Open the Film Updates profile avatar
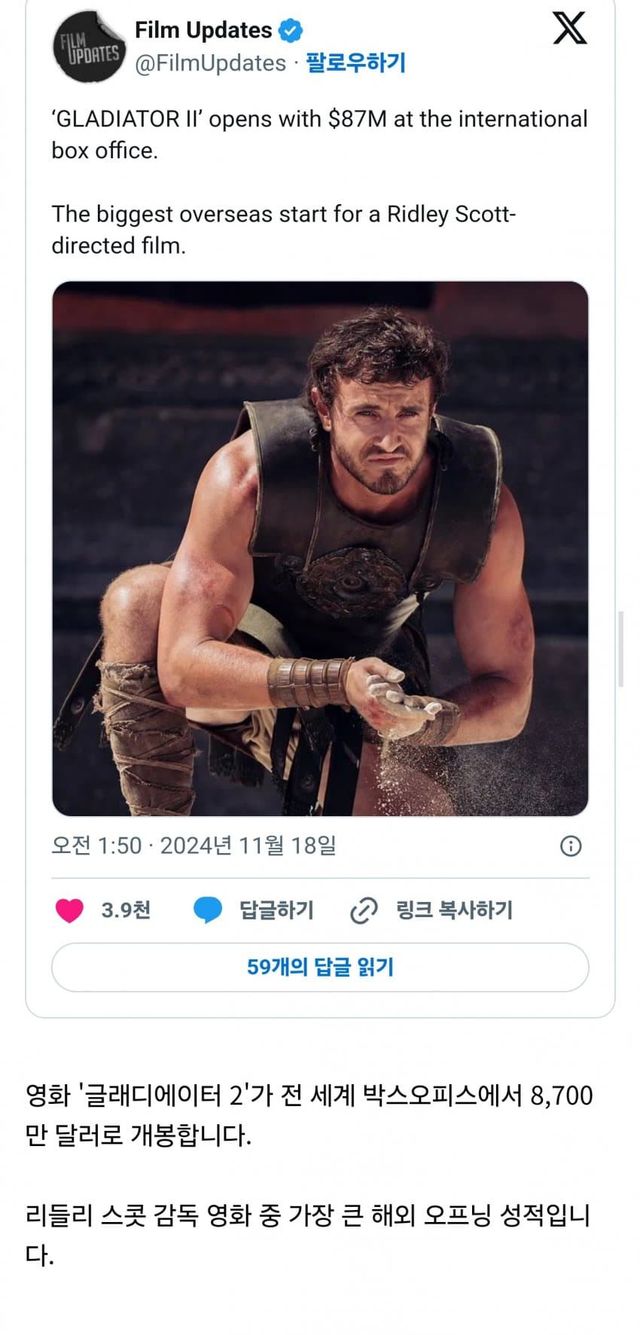Screen dimensions: 640x1335 pyautogui.click(x=86, y=47)
